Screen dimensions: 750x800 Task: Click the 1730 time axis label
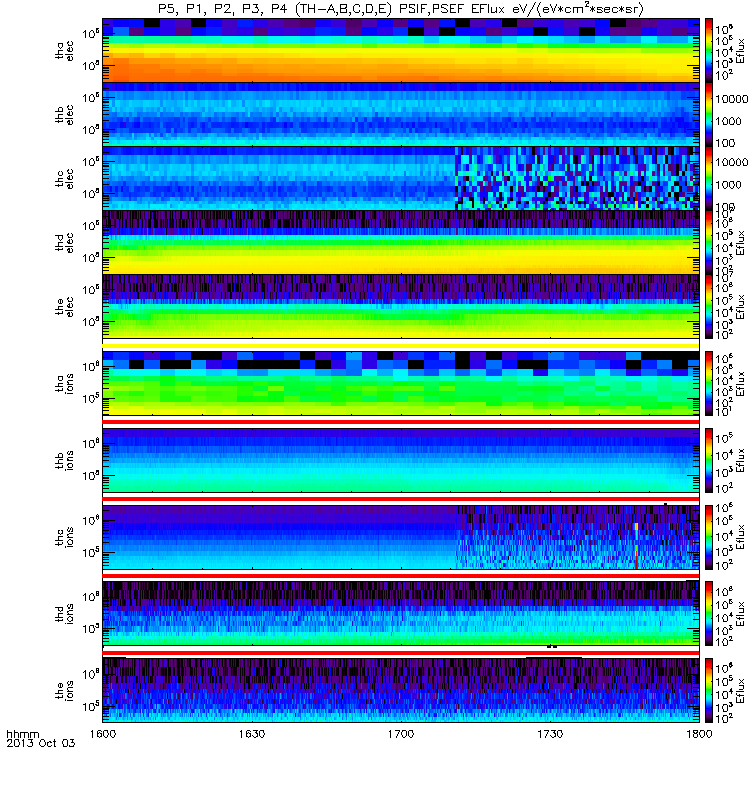[x=550, y=734]
